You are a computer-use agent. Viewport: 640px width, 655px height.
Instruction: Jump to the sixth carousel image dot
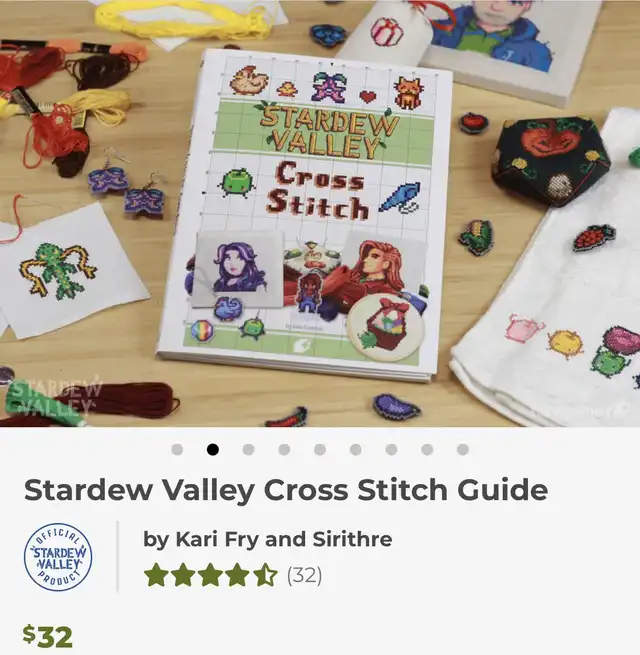point(356,449)
